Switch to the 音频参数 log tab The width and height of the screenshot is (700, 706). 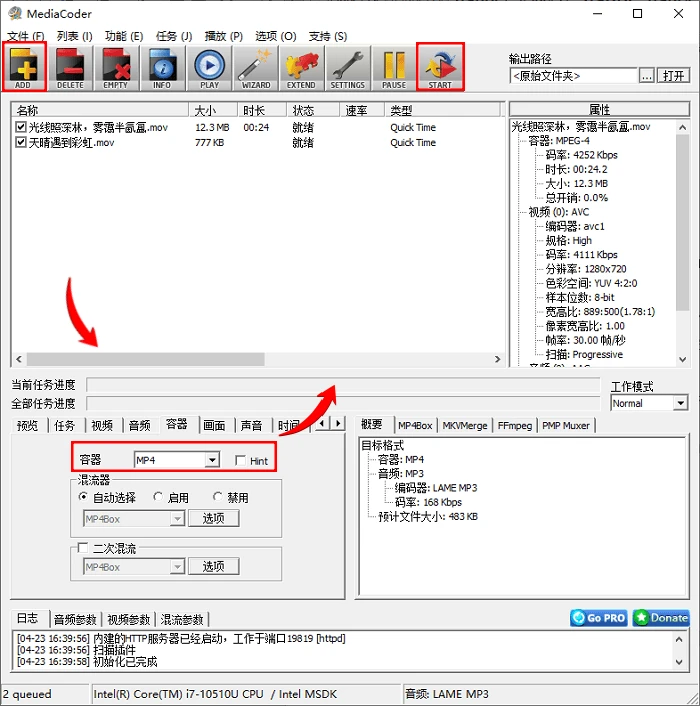[x=75, y=620]
